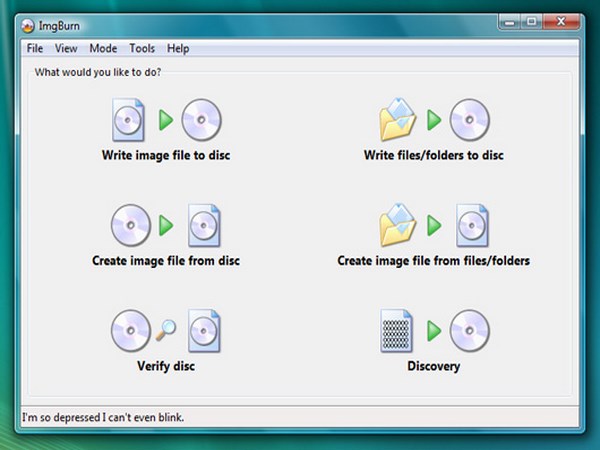Click the folder icon above 'Create image file from files/folders'
600x450 pixels.
pyautogui.click(x=397, y=225)
